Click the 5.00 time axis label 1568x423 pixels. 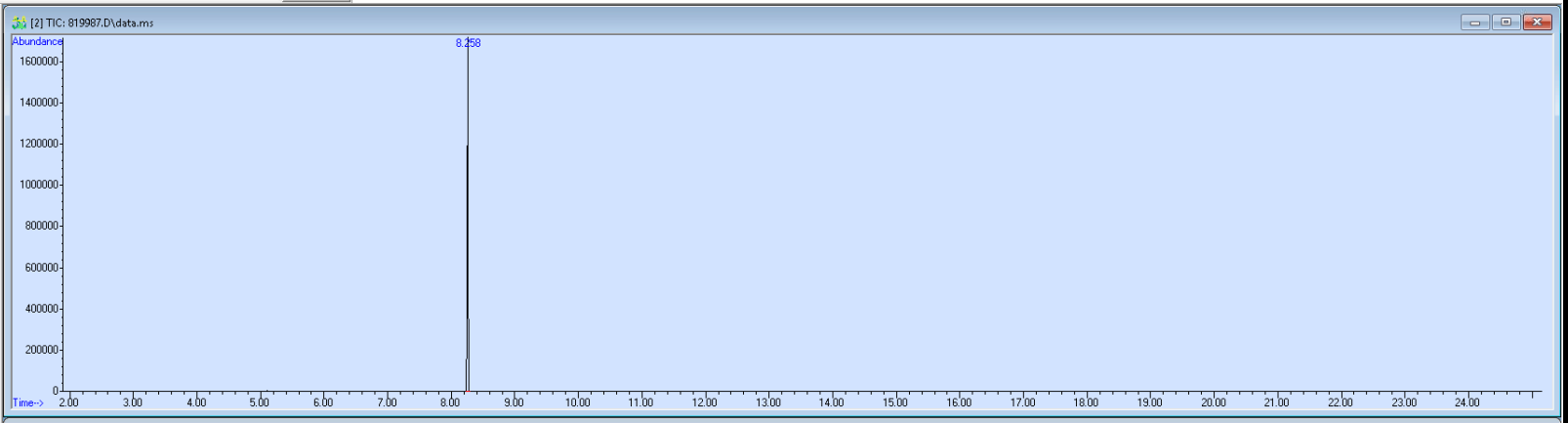pos(259,402)
